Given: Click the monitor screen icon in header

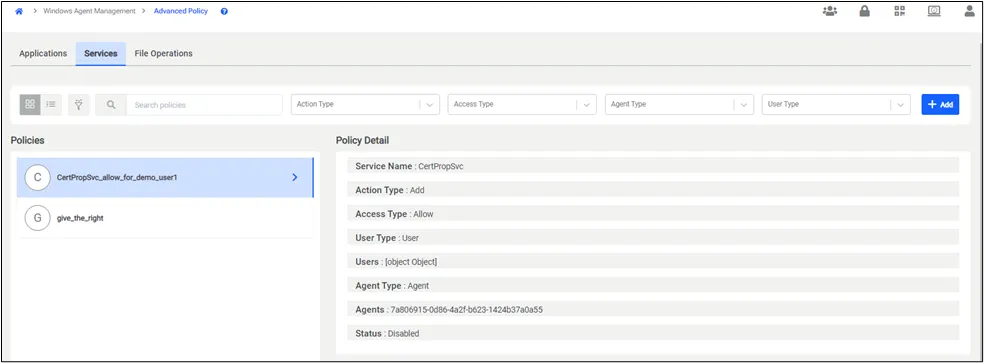Looking at the screenshot, I should (x=934, y=11).
